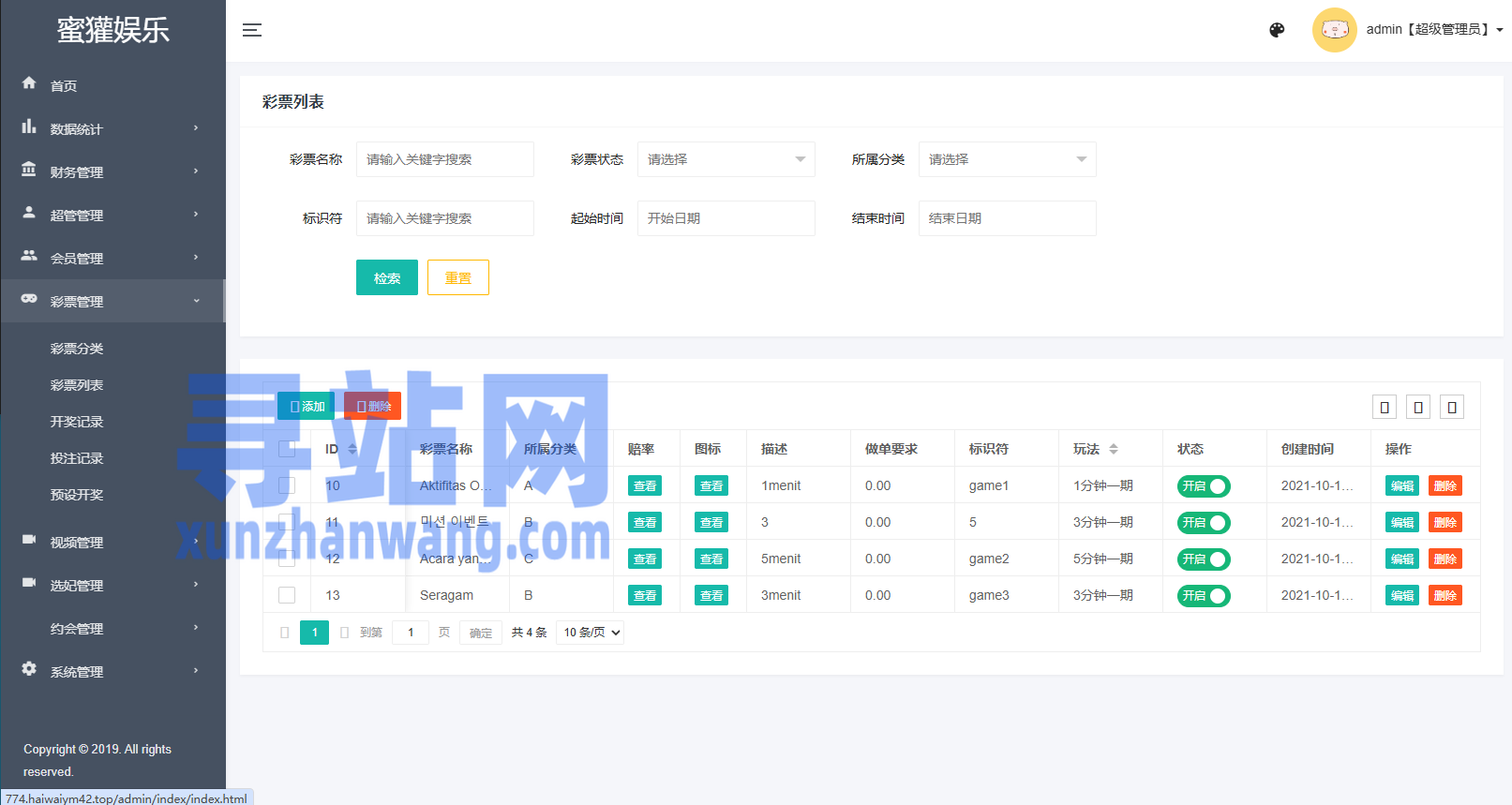Focus the 彩票名称 search input
Viewport: 1512px width, 805px height.
[445, 159]
